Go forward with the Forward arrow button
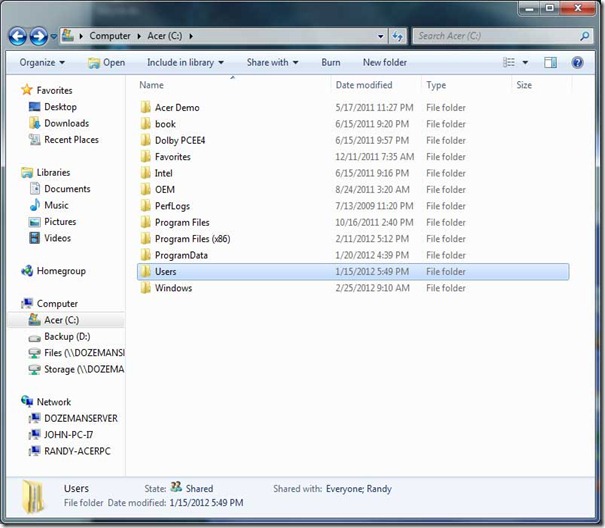 (39, 37)
